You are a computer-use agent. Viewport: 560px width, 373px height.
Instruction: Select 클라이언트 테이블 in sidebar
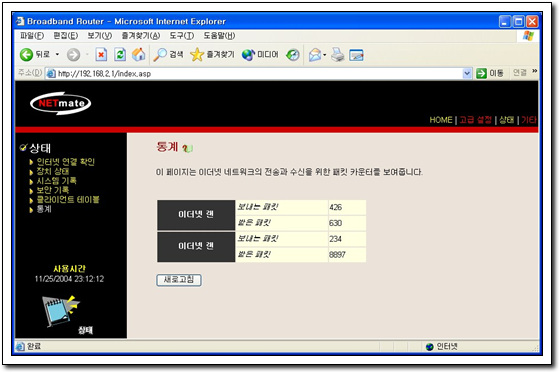68,200
